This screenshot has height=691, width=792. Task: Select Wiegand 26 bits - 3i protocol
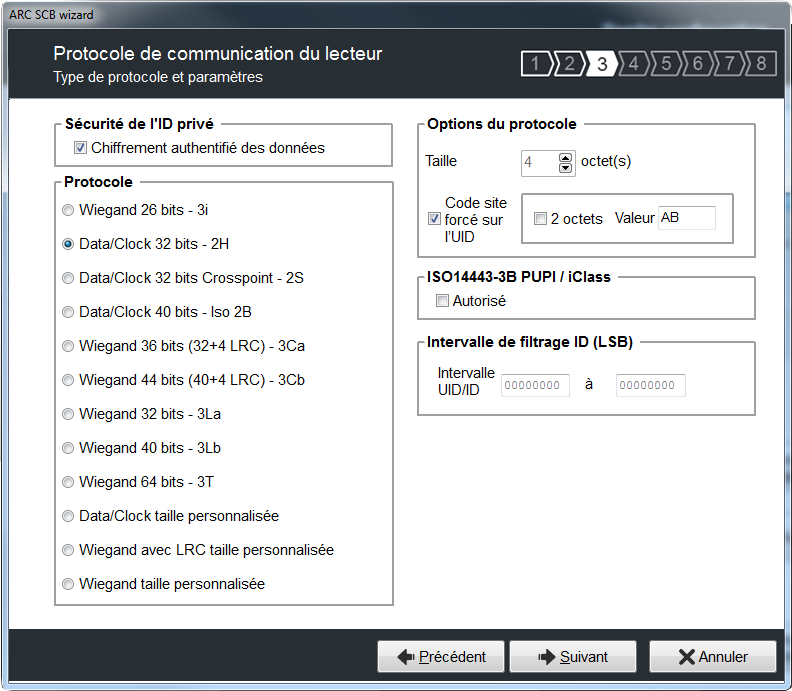point(68,210)
